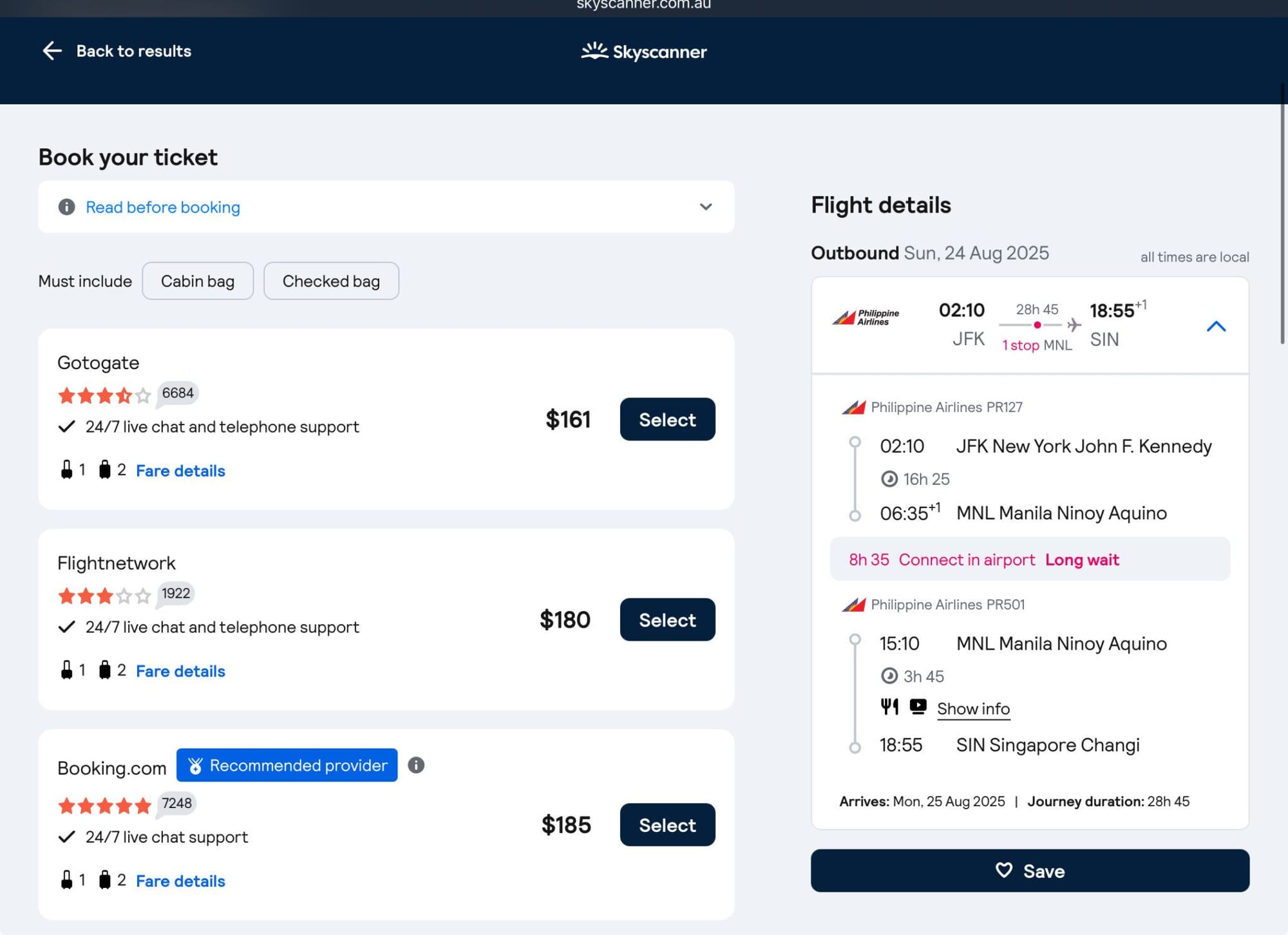Open Show info for PR501
Image resolution: width=1288 pixels, height=935 pixels.
pyautogui.click(x=973, y=708)
